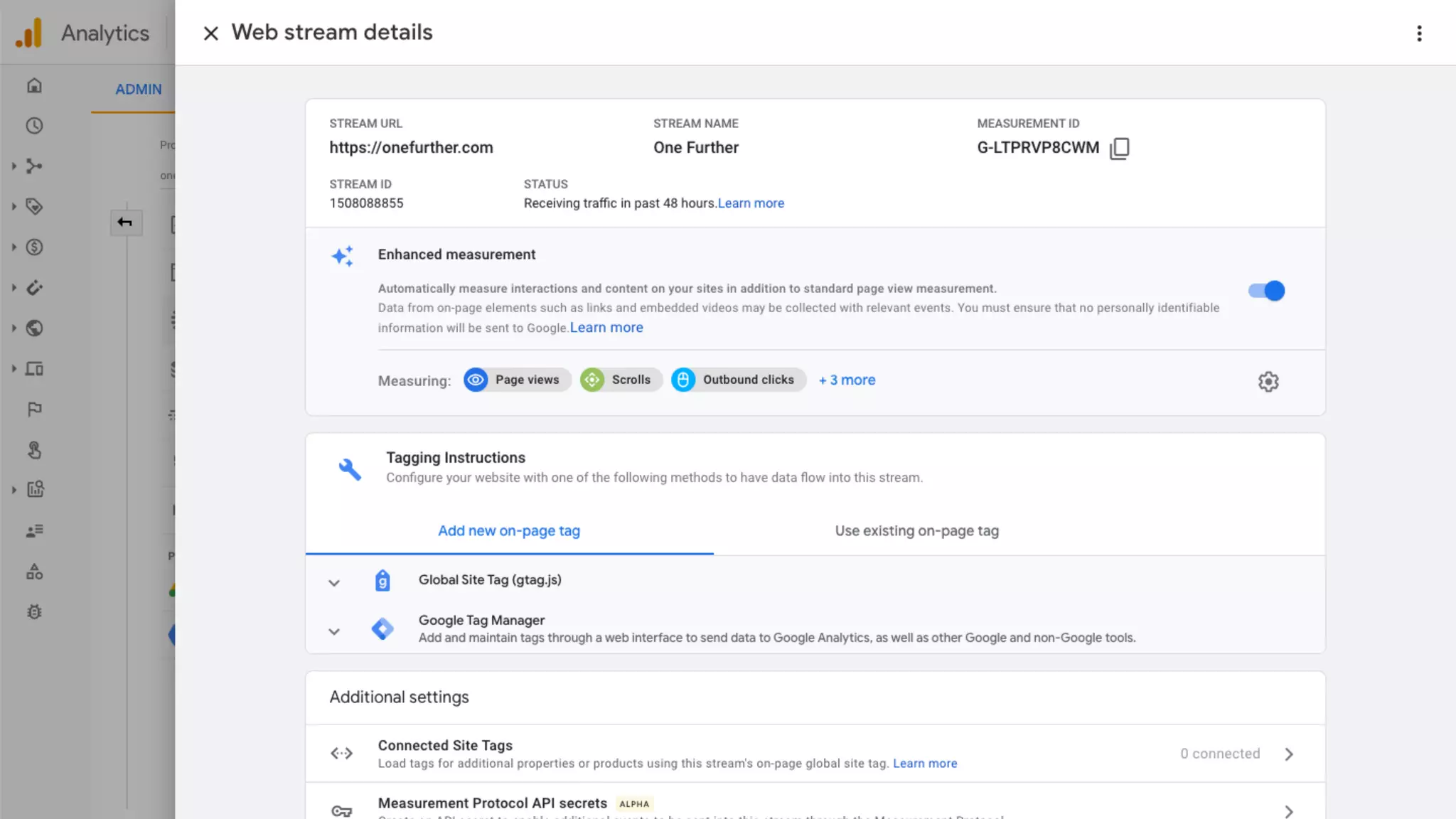Open Connected Site Tags chevron arrow
The height and width of the screenshot is (819, 1456).
point(1289,754)
